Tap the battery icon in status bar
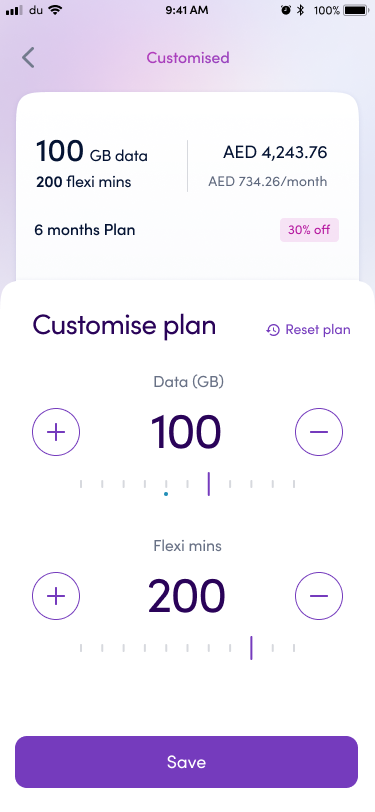Image resolution: width=375 pixels, height=812 pixels. pyautogui.click(x=356, y=10)
